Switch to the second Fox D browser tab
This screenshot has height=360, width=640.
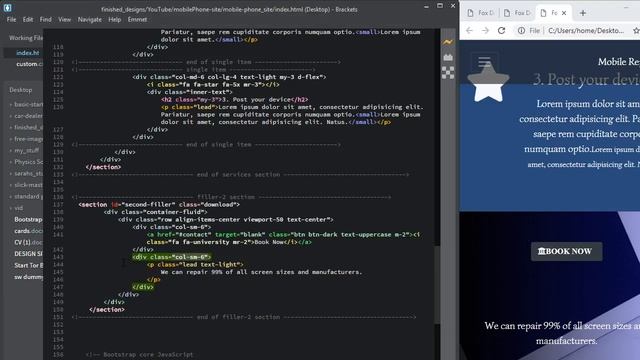(517, 13)
